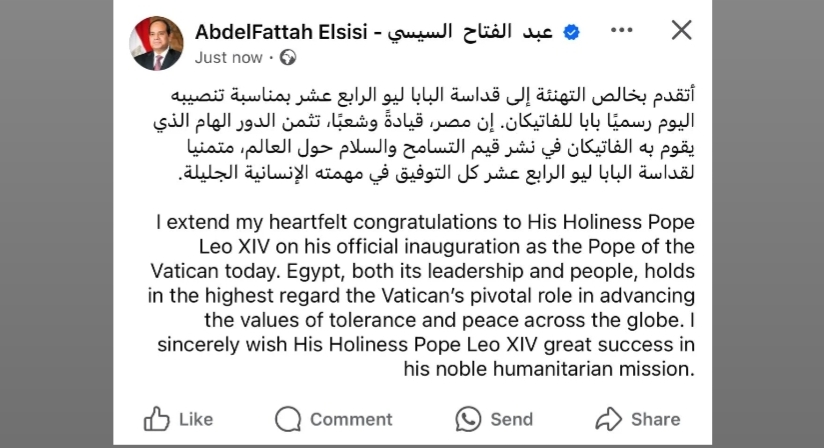Click the globe public audience icon
Viewport: 824px width, 448px height.
click(288, 57)
